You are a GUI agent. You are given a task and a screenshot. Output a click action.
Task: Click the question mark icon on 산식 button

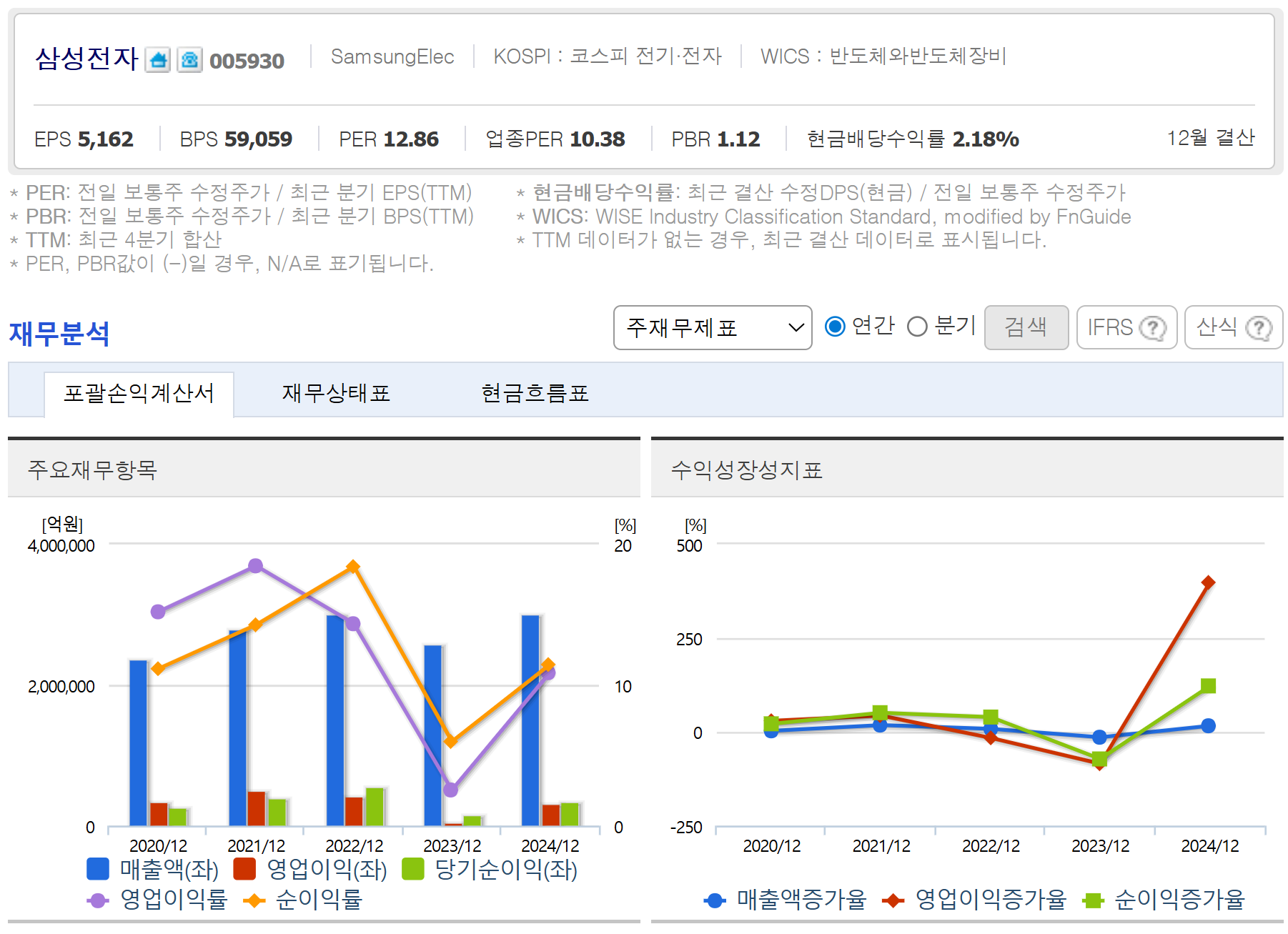pyautogui.click(x=1259, y=328)
